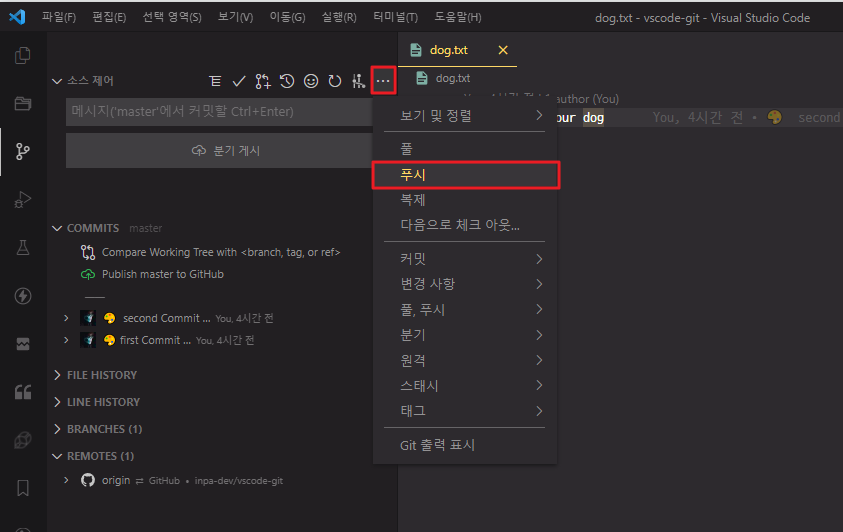Click the cloud icon on Publish master row
The image size is (843, 532).
pyautogui.click(x=88, y=274)
